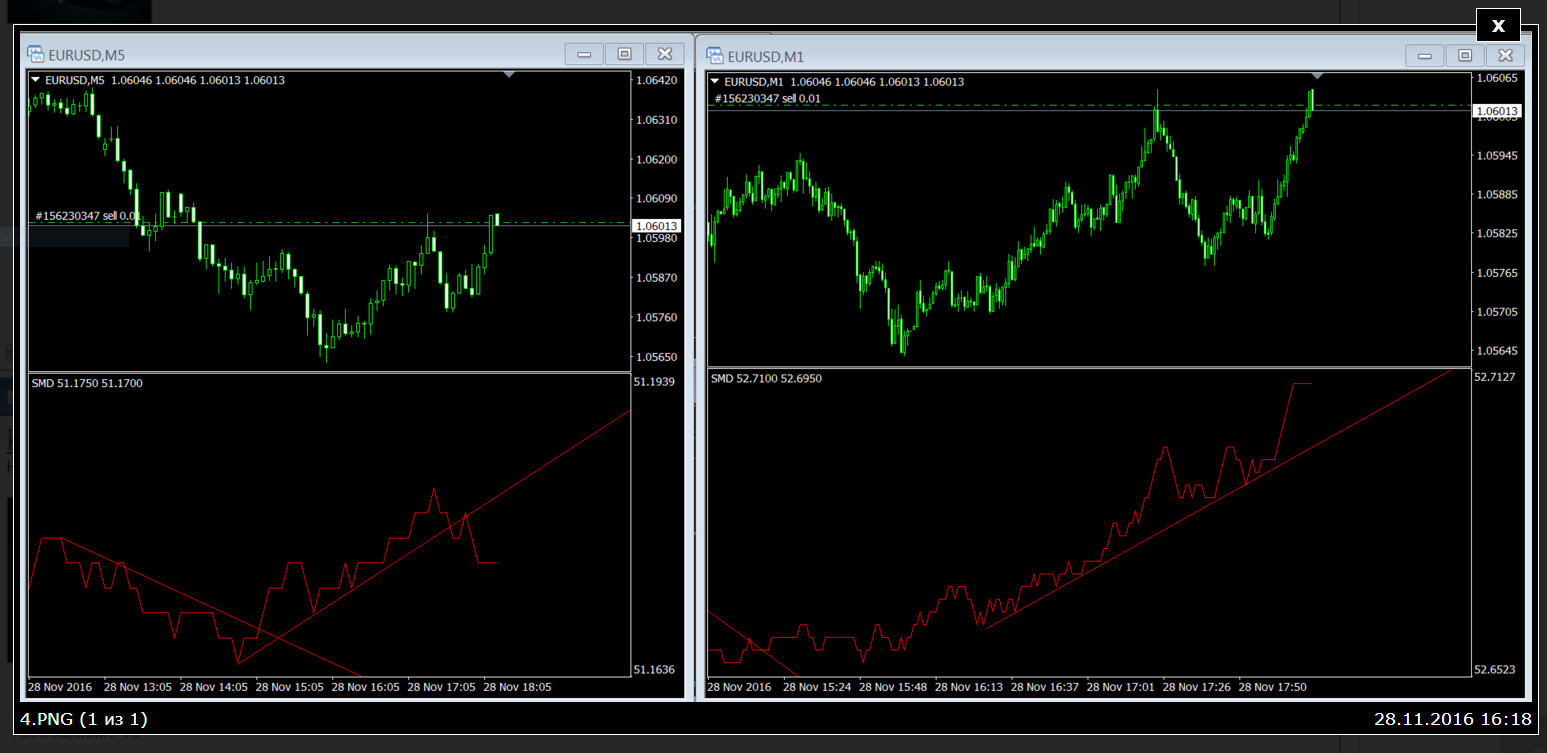Click the 1.06420 price scale value
Image resolution: width=1547 pixels, height=753 pixels.
(656, 80)
